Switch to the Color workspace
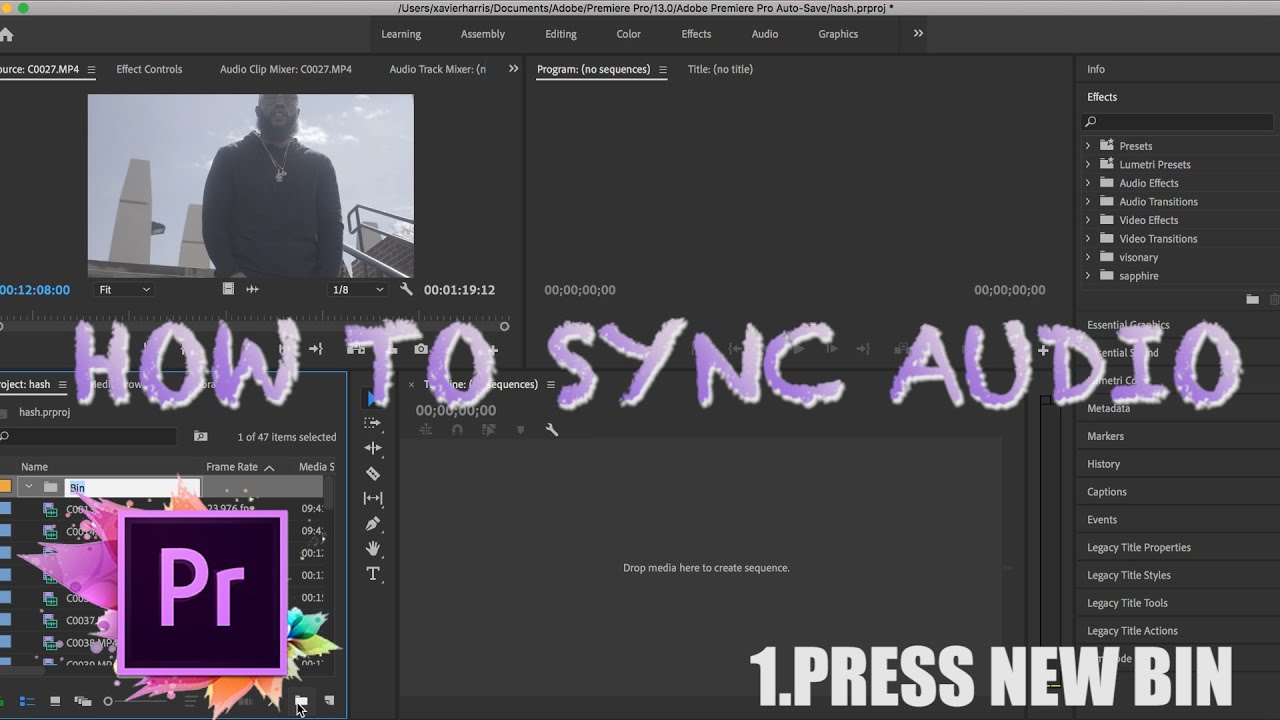Viewport: 1280px width, 720px height. pos(629,34)
